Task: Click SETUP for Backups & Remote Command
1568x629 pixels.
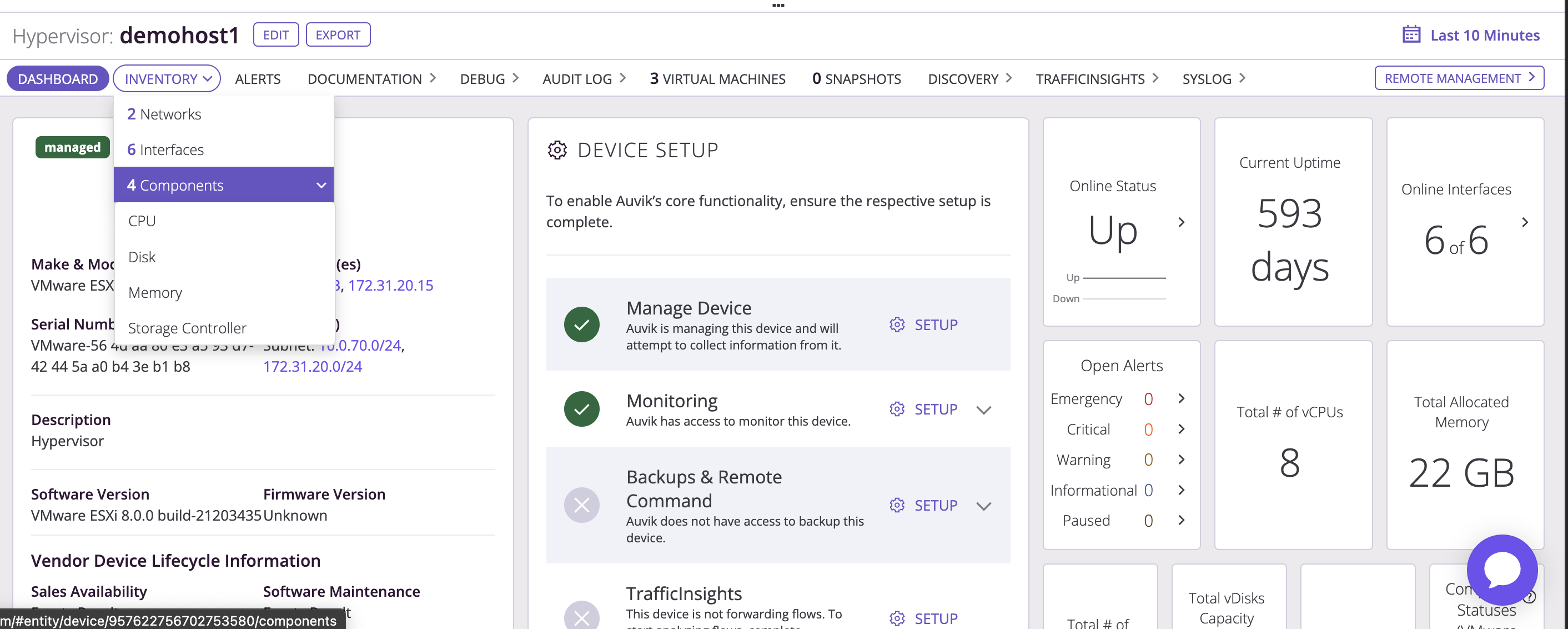Action: tap(936, 506)
